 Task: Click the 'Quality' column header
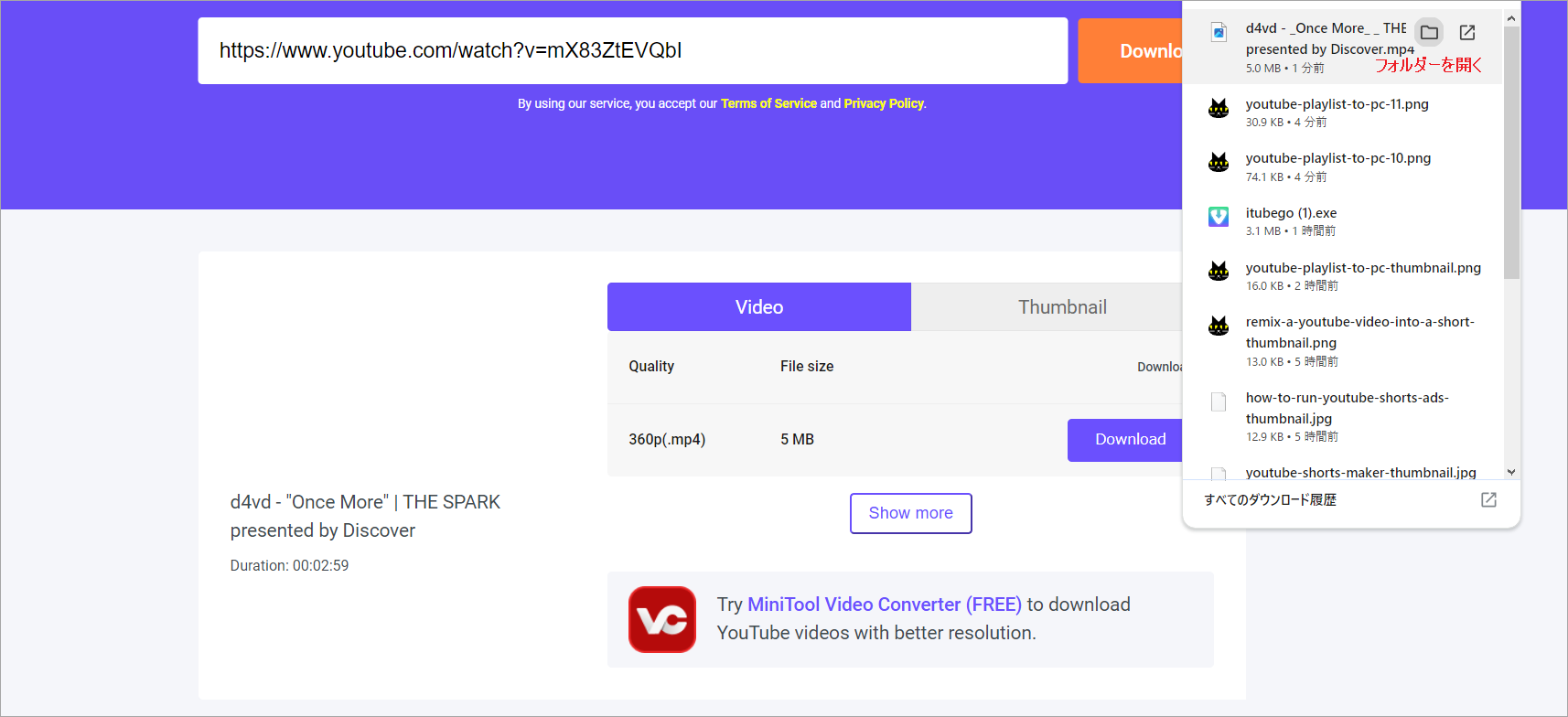pyautogui.click(x=651, y=366)
